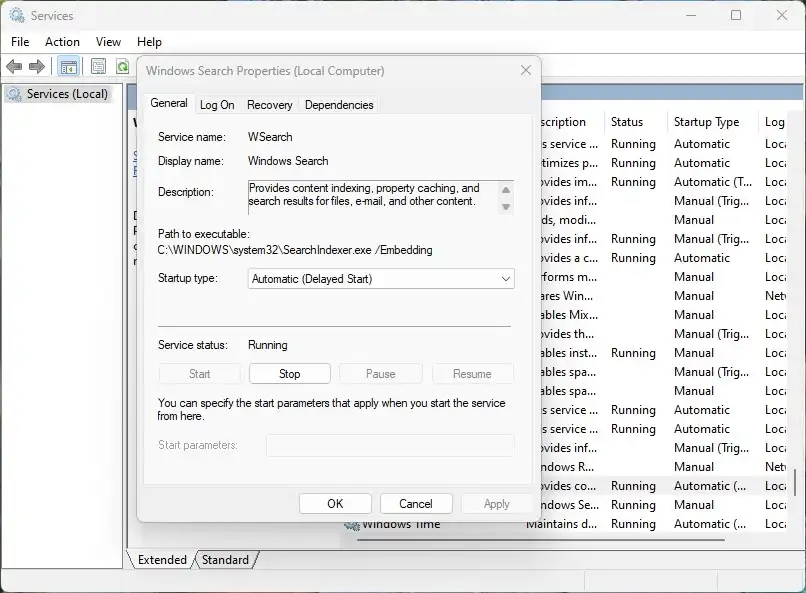The width and height of the screenshot is (806, 593).
Task: Switch to the Dependencies tab
Action: tap(339, 105)
